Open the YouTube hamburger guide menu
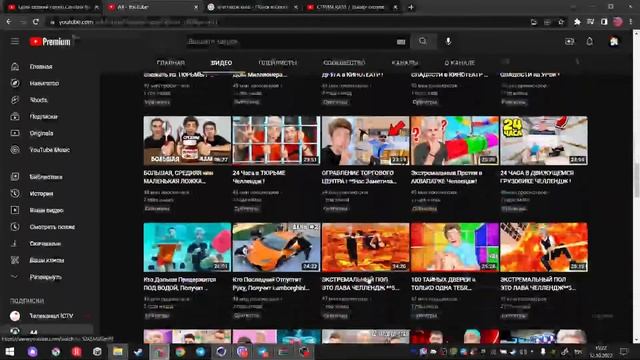This screenshot has width=640, height=360. (x=15, y=41)
